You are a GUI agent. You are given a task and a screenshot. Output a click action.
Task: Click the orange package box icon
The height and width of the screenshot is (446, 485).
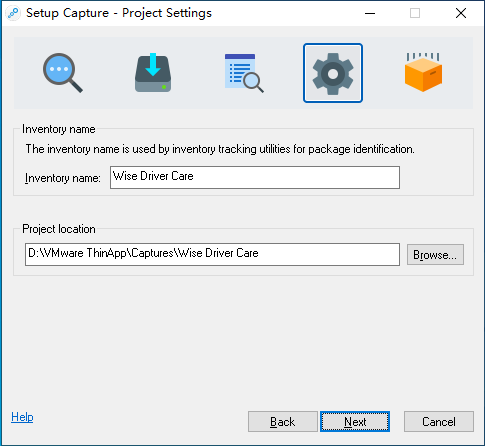click(x=423, y=72)
